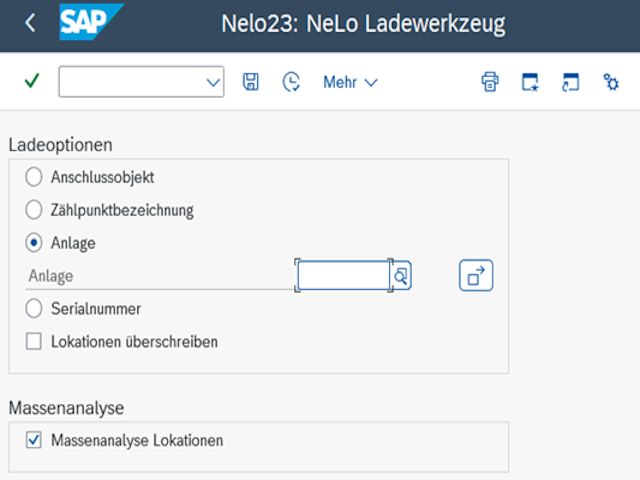
Task: Select the Zählpunktbezeichnung radio option
Action: pyautogui.click(x=34, y=210)
